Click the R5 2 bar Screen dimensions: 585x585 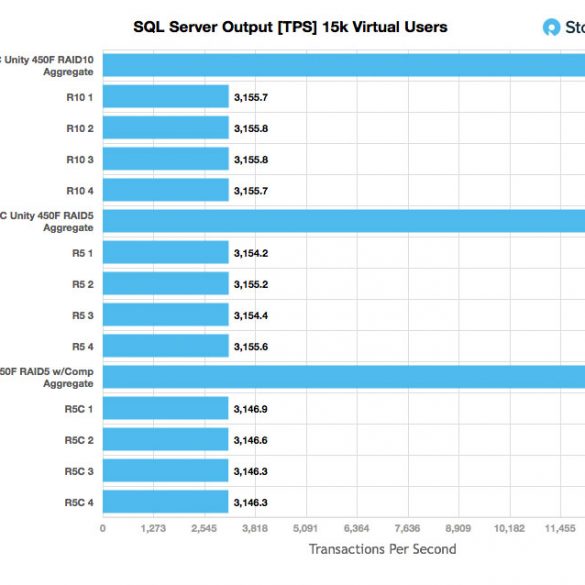click(x=166, y=284)
